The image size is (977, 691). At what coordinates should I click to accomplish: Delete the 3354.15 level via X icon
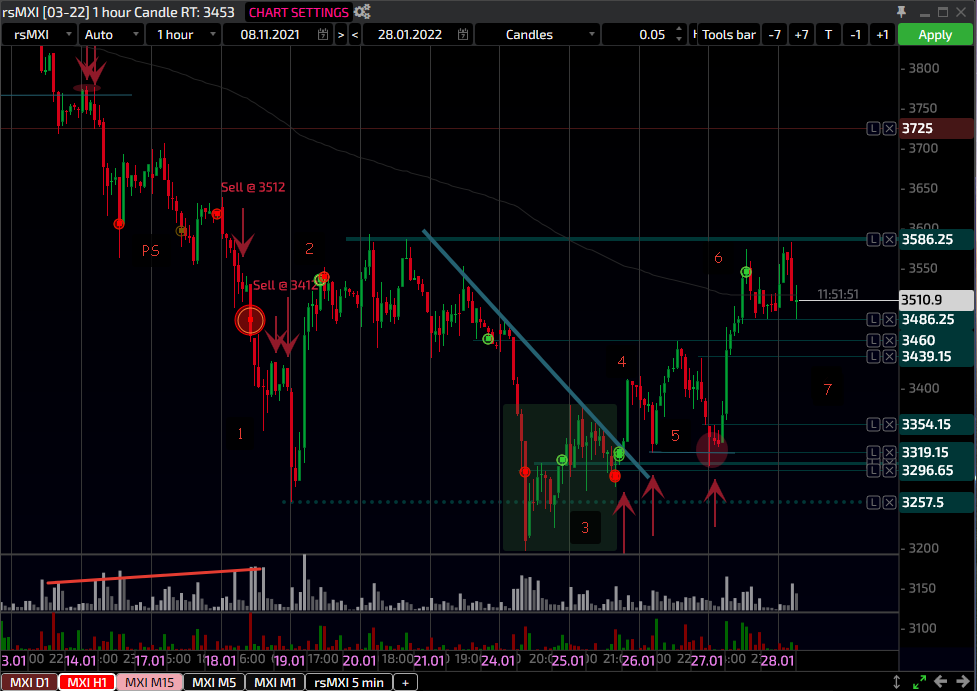point(890,424)
